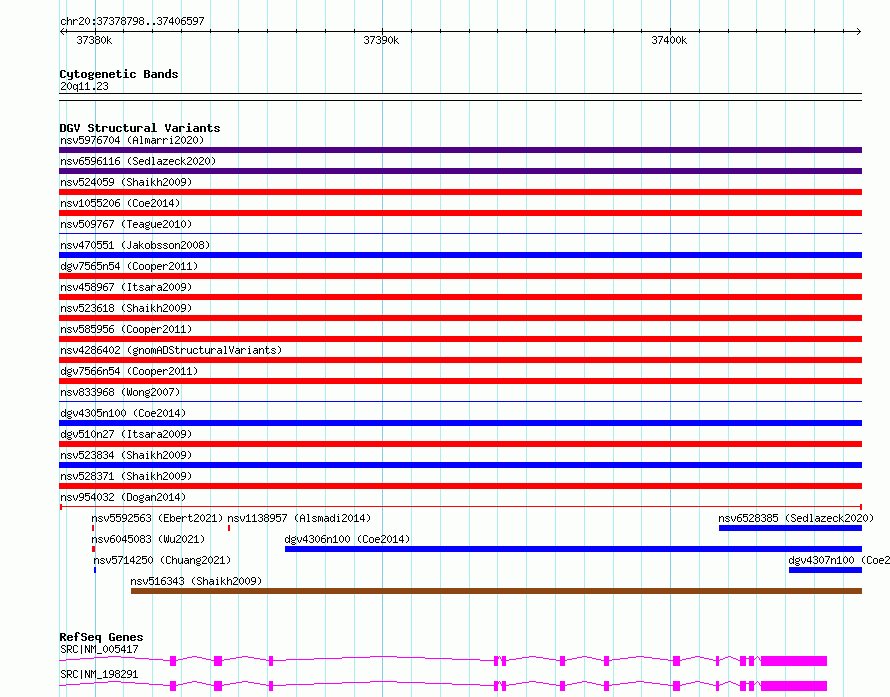Click the dgv7566n54 (Cooper2011) label

(x=129, y=371)
